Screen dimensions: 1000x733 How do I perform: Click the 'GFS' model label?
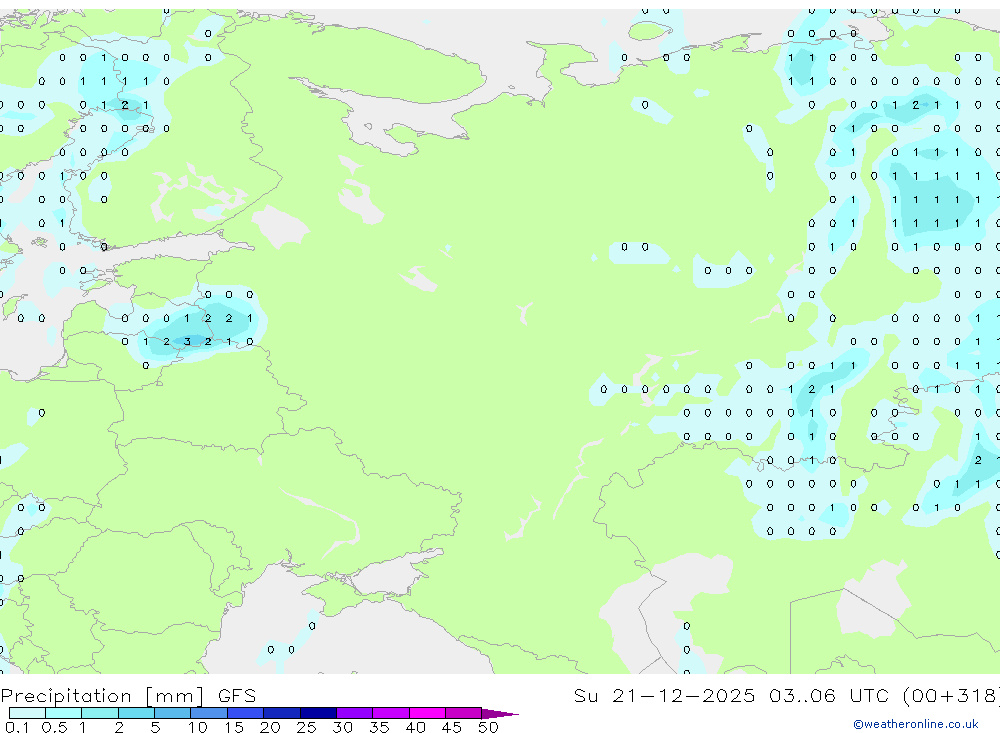coord(237,695)
